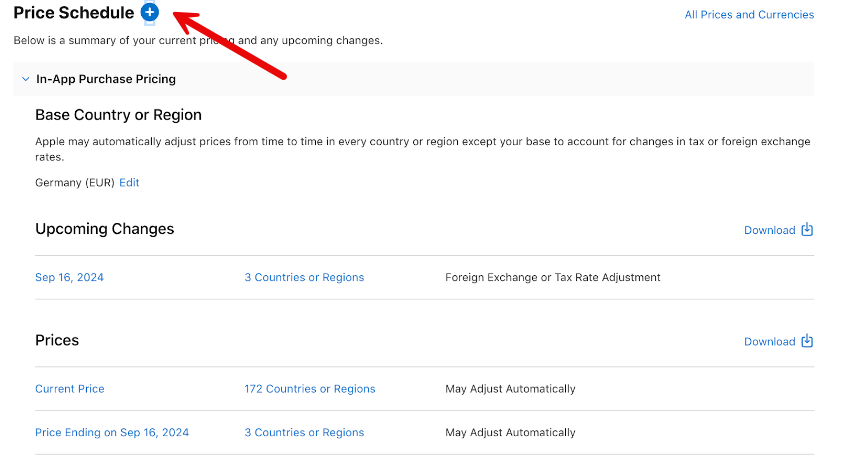
Task: View 3 Countries or Regions under Upcoming Changes
Action: [x=304, y=277]
